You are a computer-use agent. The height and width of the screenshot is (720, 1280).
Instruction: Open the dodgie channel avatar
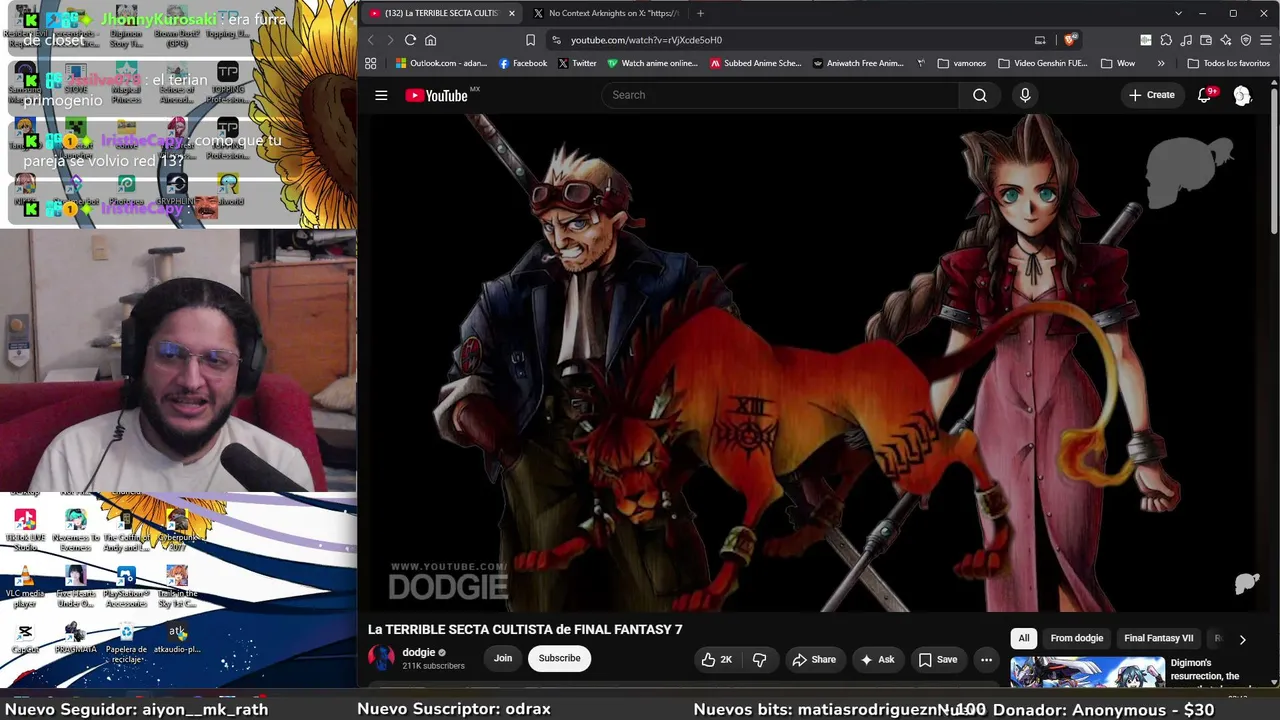[x=381, y=658]
